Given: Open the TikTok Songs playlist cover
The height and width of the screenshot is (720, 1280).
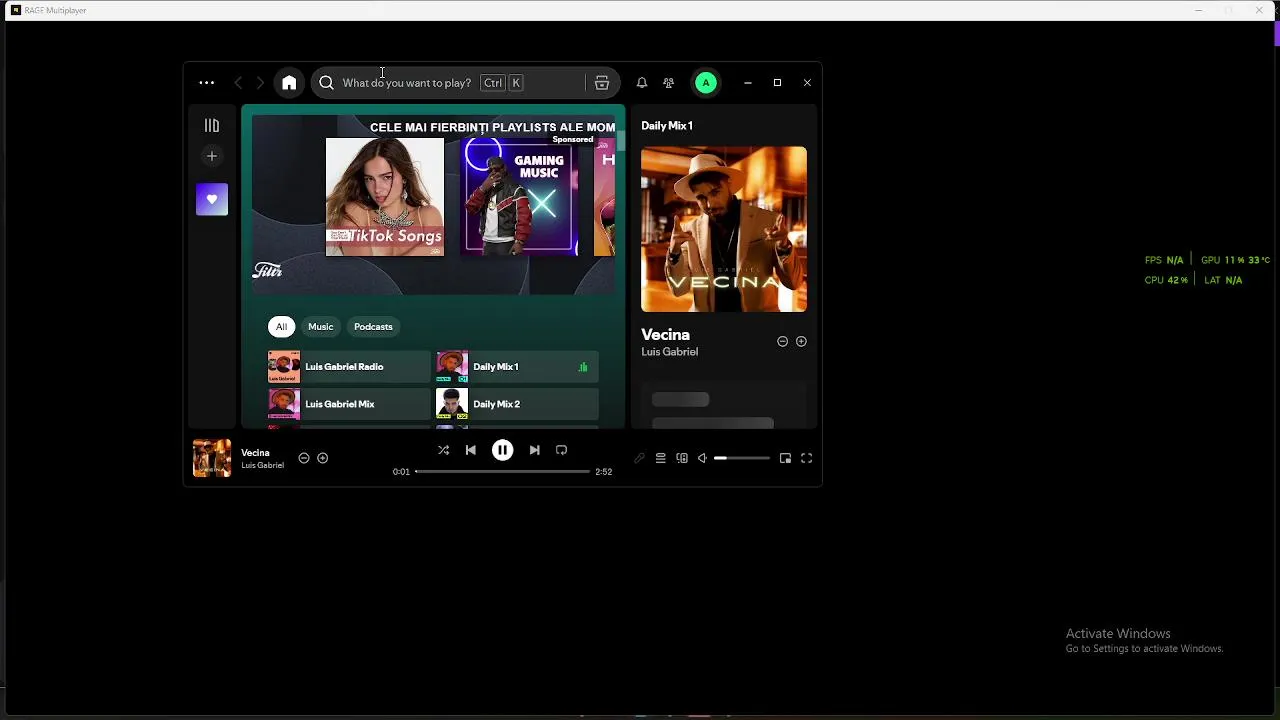Looking at the screenshot, I should [385, 197].
